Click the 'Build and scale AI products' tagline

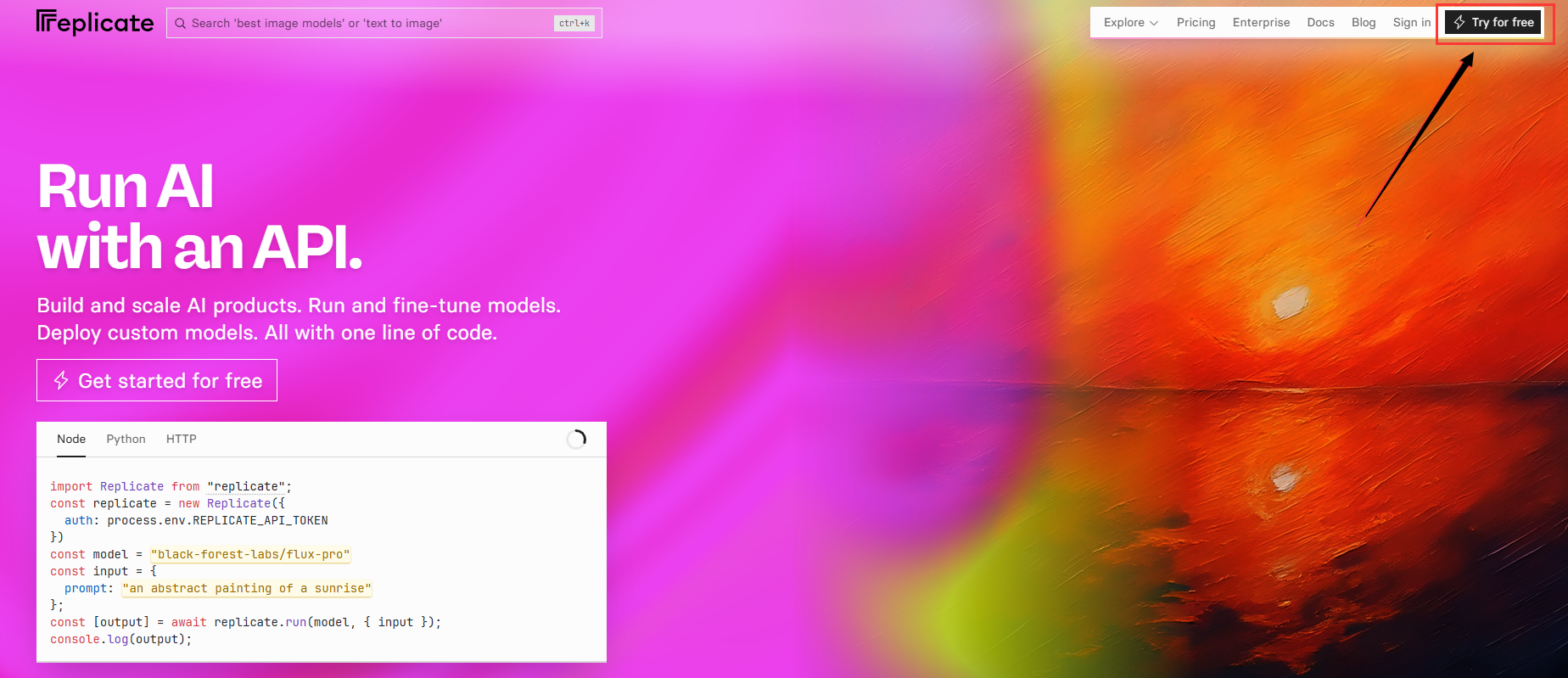[x=299, y=319]
